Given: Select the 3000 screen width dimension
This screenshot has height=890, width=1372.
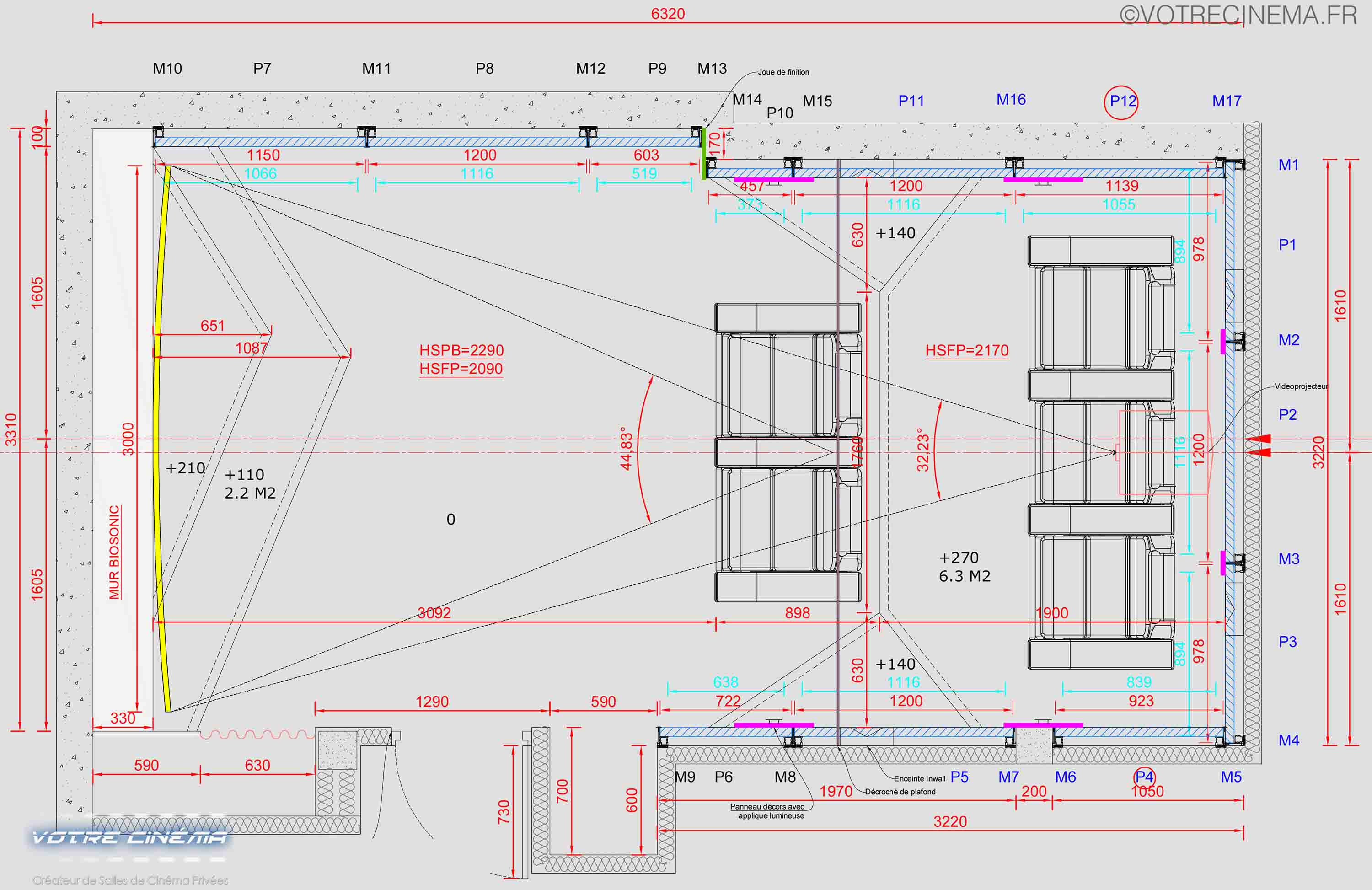Looking at the screenshot, I should (x=129, y=439).
